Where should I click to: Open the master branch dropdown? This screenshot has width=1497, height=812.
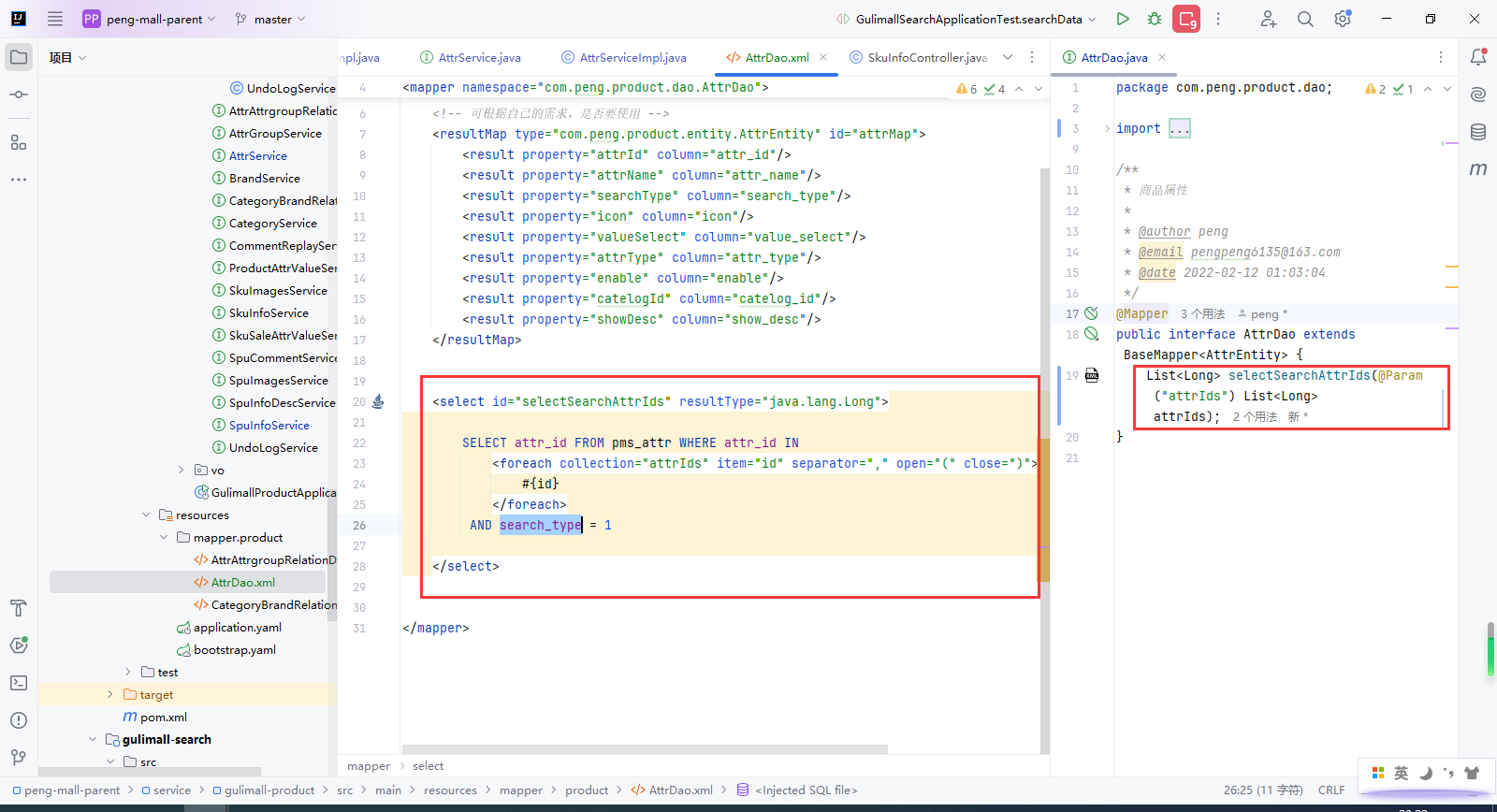270,19
